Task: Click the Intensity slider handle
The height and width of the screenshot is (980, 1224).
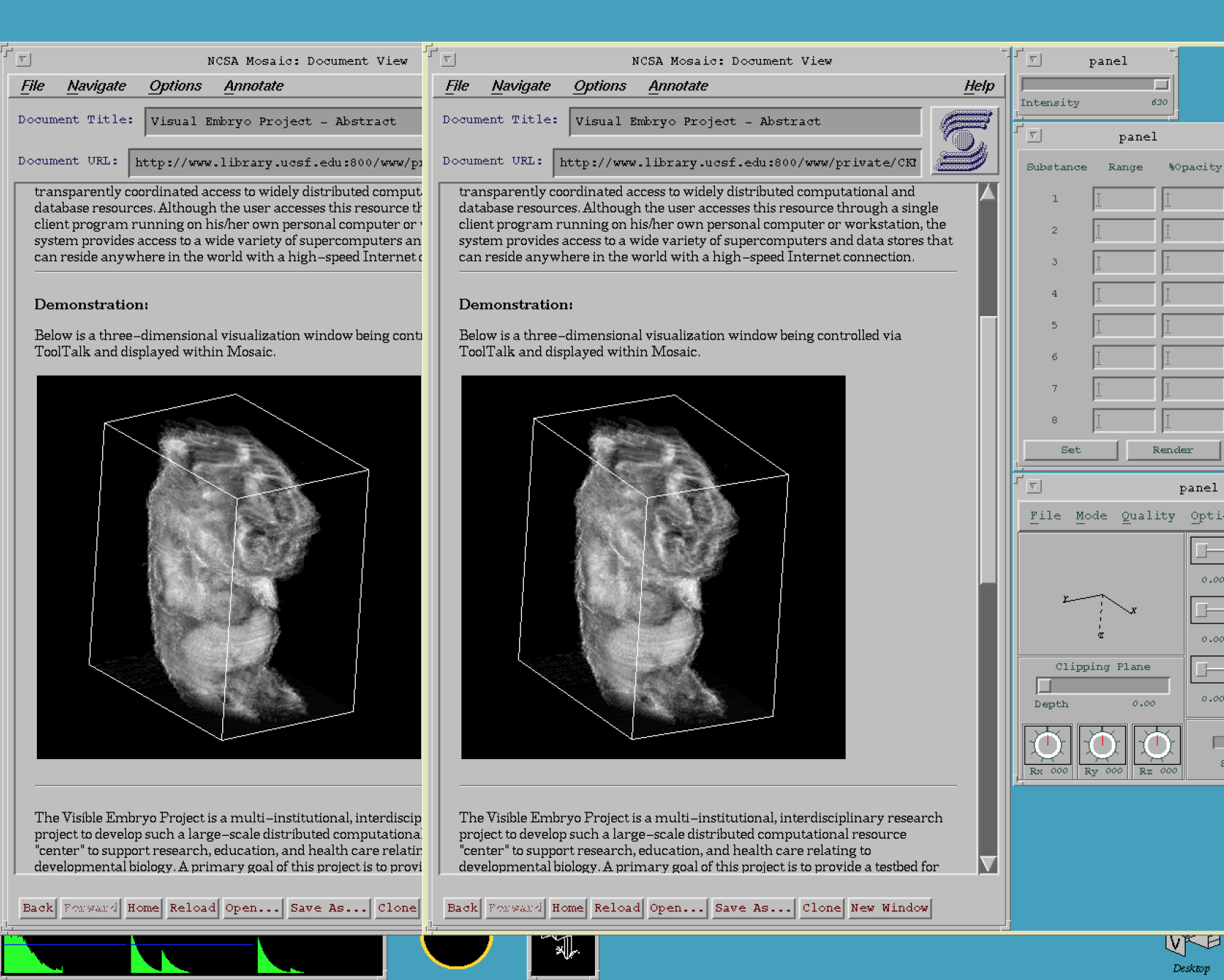Action: coord(1160,85)
